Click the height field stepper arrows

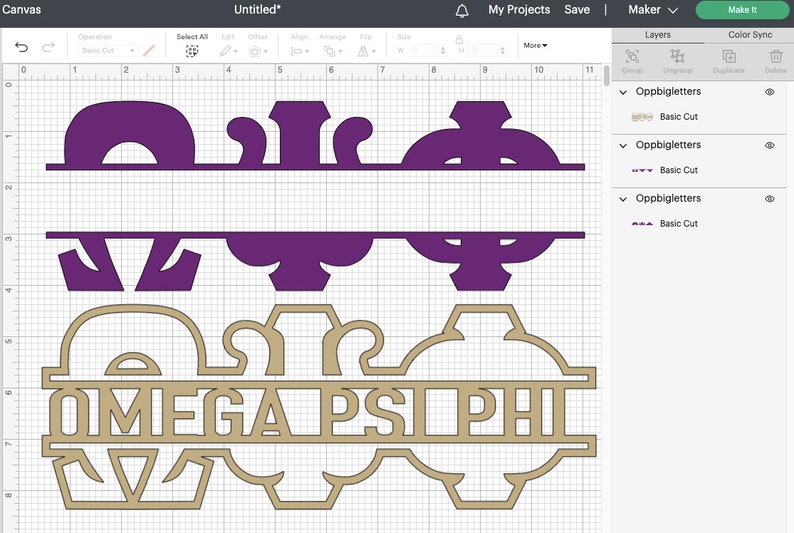coord(502,51)
